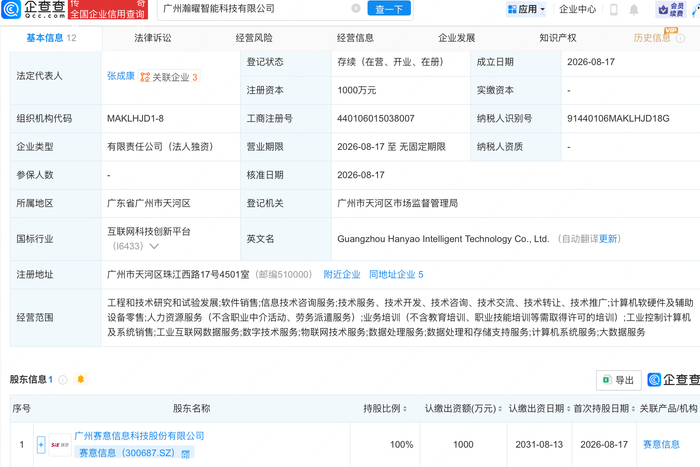
Task: Sort by 持股比例 column
Action: point(405,409)
